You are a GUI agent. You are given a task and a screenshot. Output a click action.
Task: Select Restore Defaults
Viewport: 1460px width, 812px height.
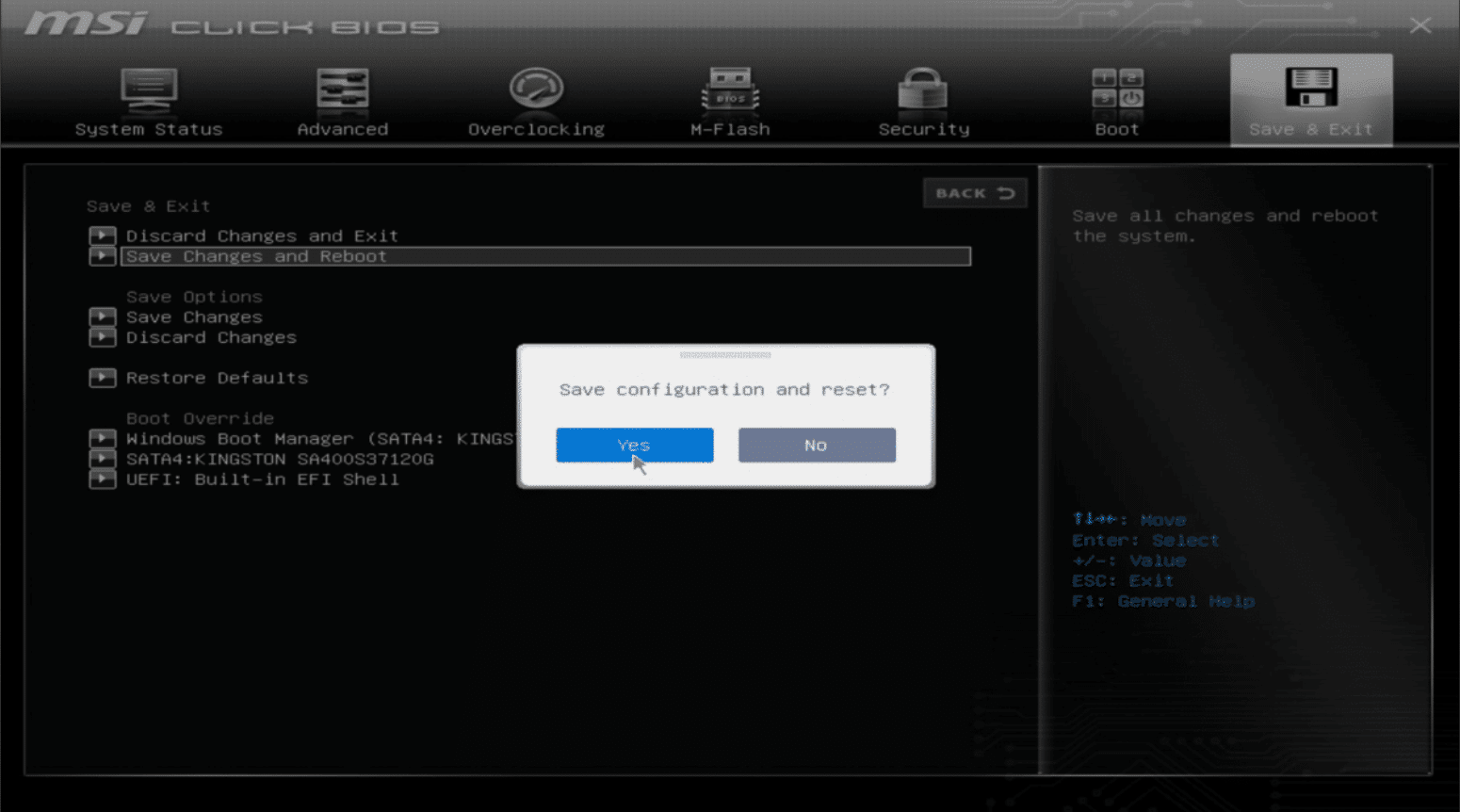click(217, 378)
